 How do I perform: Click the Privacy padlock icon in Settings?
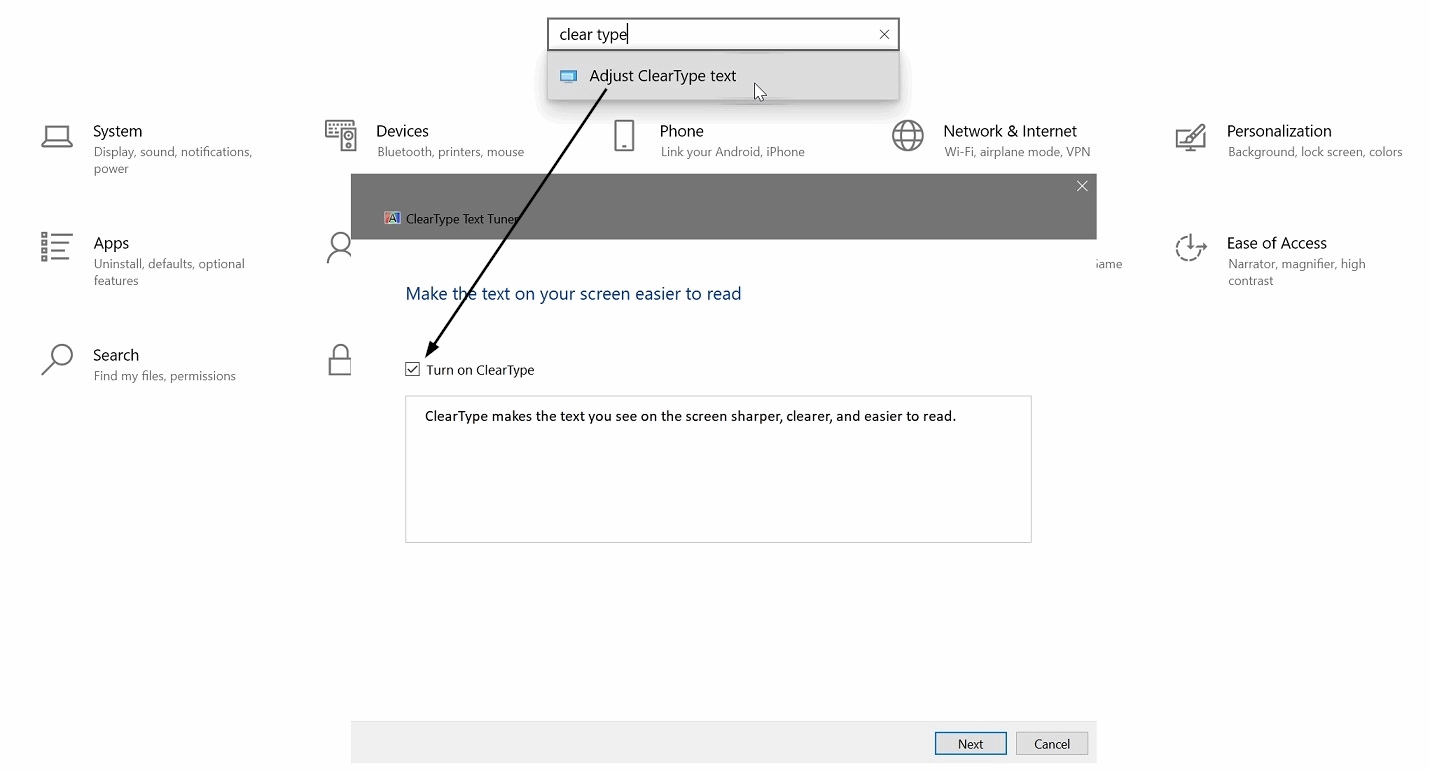tap(340, 360)
